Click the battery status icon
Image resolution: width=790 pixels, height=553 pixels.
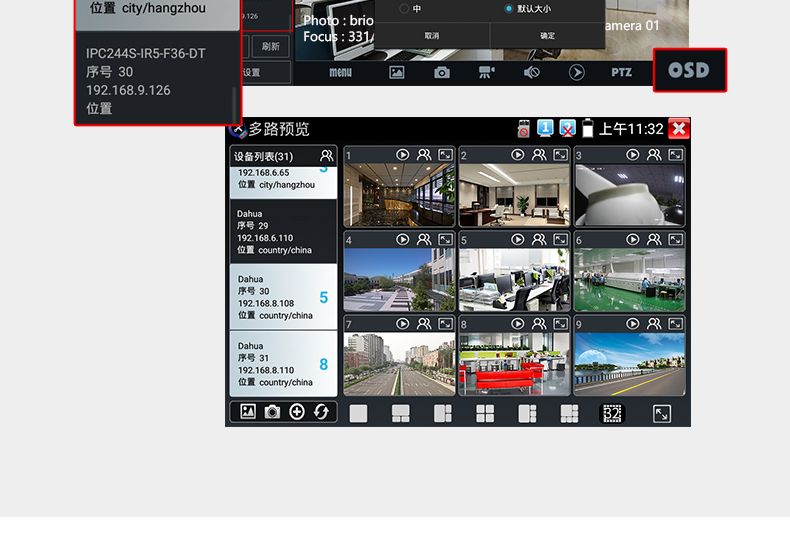[x=587, y=128]
